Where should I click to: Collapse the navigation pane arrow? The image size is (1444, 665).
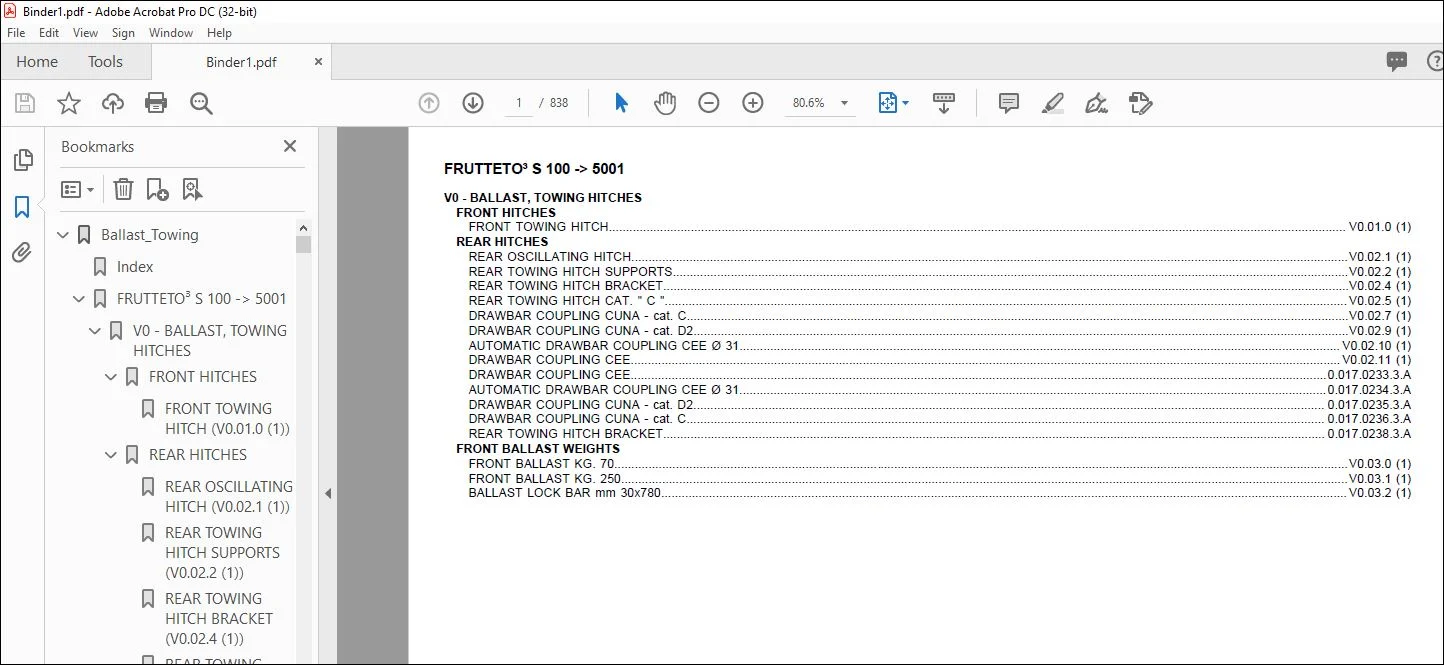coord(327,493)
